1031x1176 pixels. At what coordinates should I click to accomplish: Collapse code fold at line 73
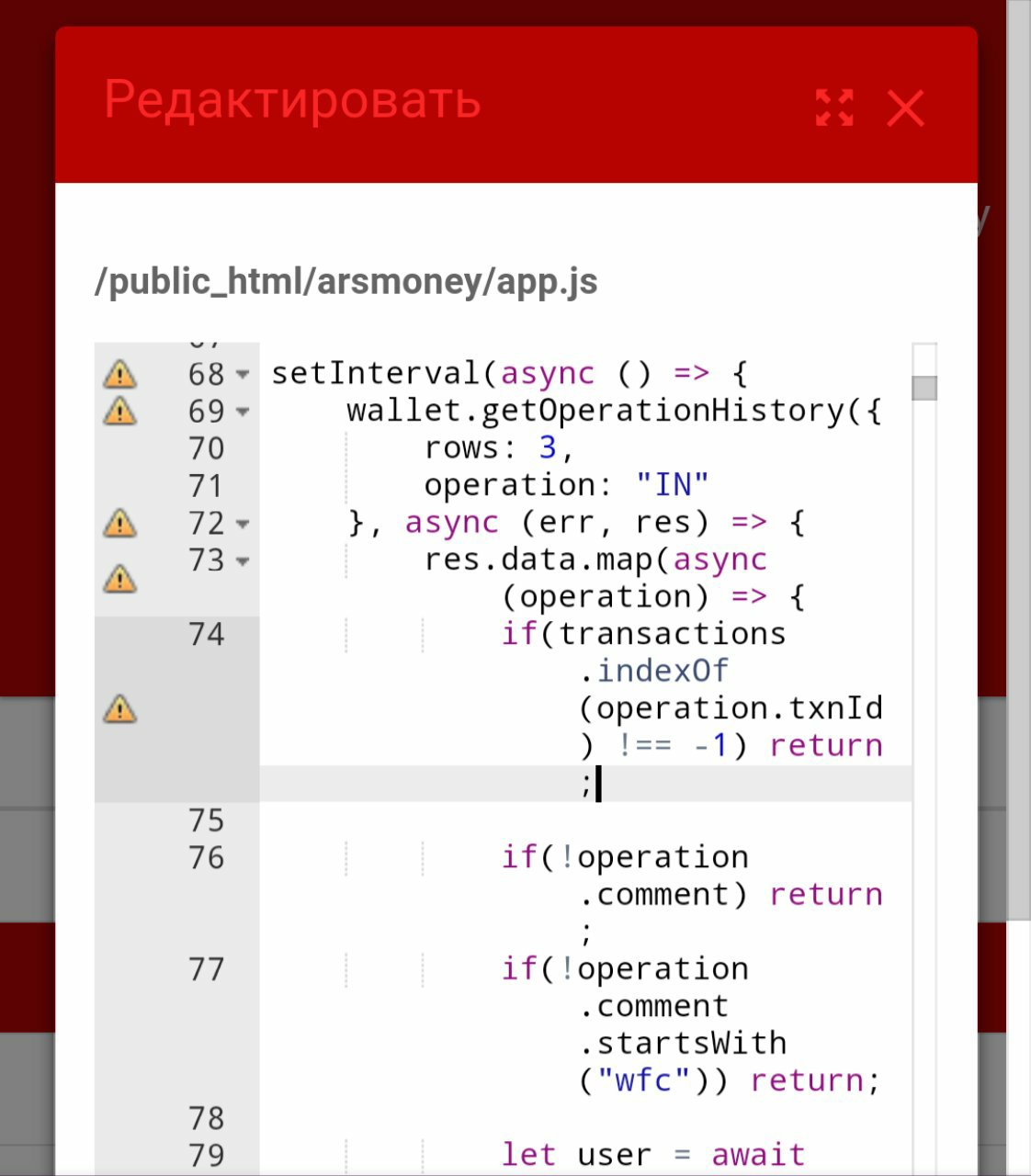(243, 560)
